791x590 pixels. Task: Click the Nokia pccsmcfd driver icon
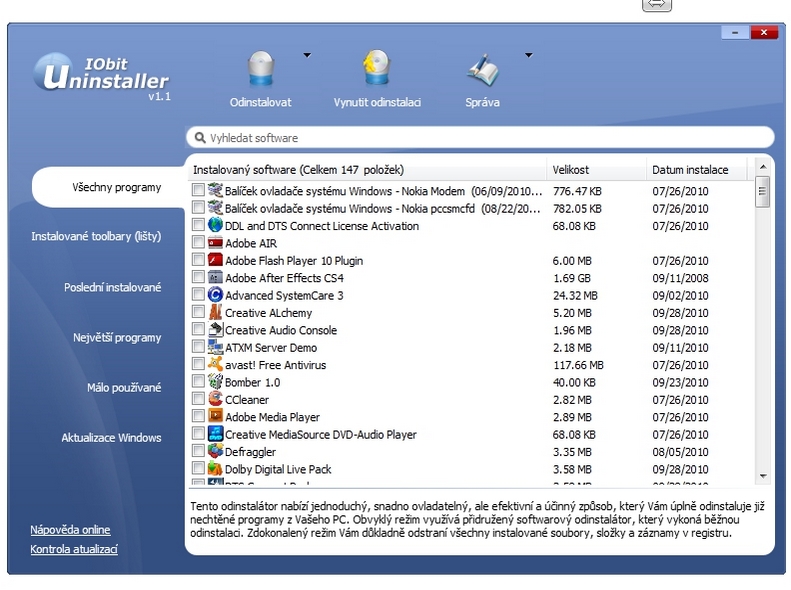pos(215,208)
